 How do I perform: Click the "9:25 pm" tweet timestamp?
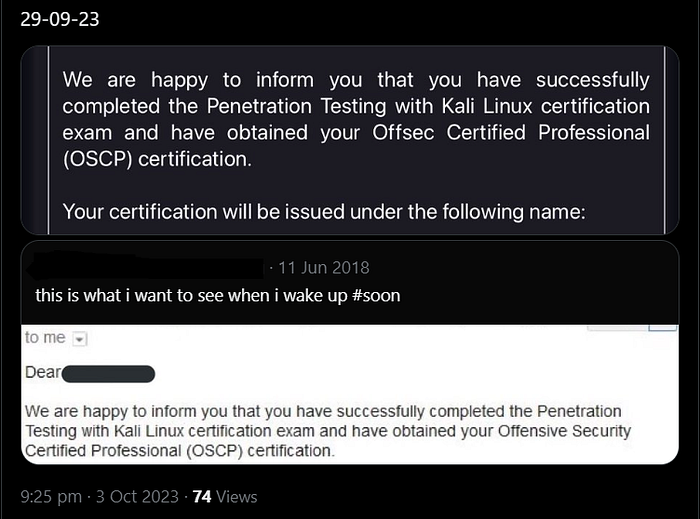point(51,496)
